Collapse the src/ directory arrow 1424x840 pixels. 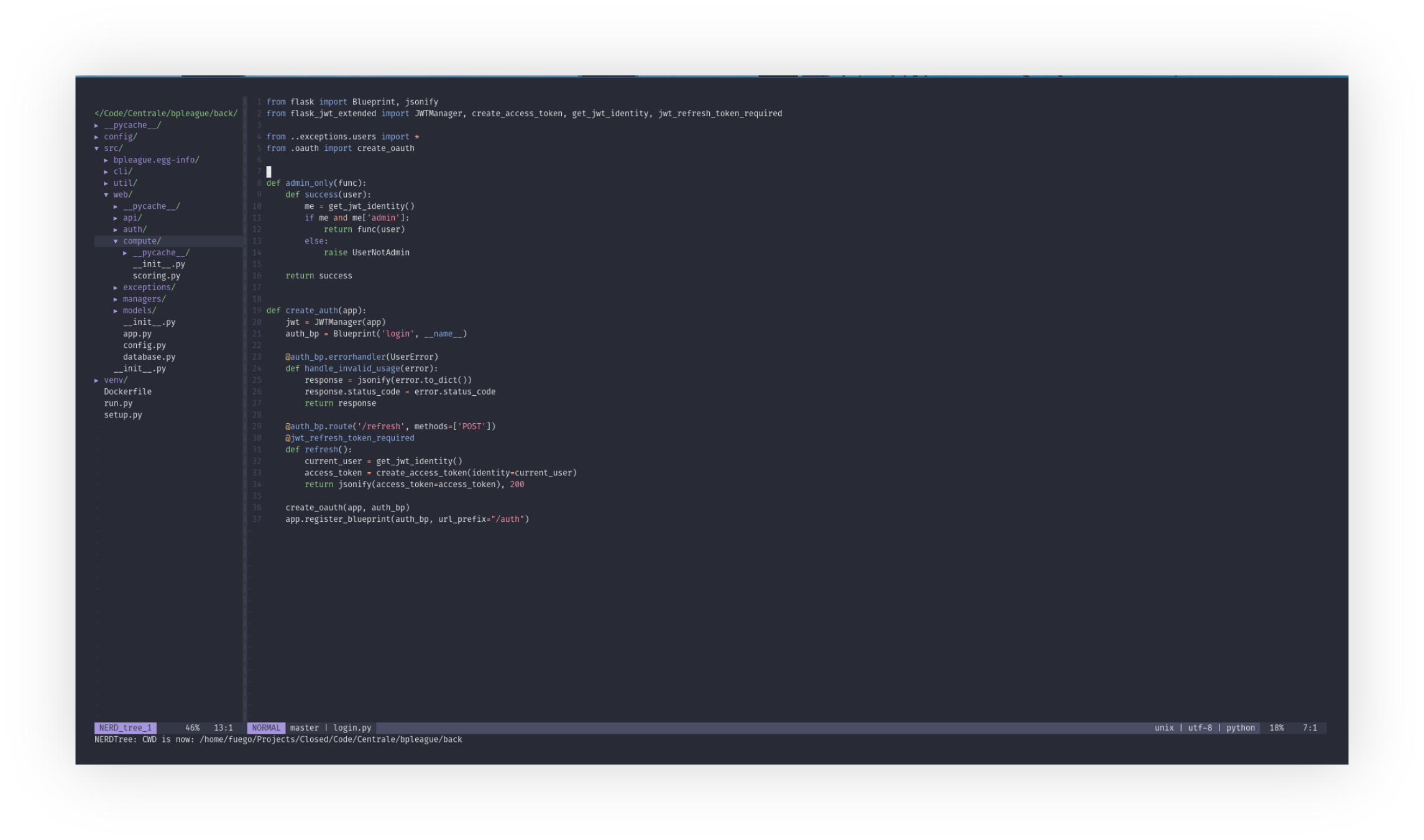tap(96, 148)
